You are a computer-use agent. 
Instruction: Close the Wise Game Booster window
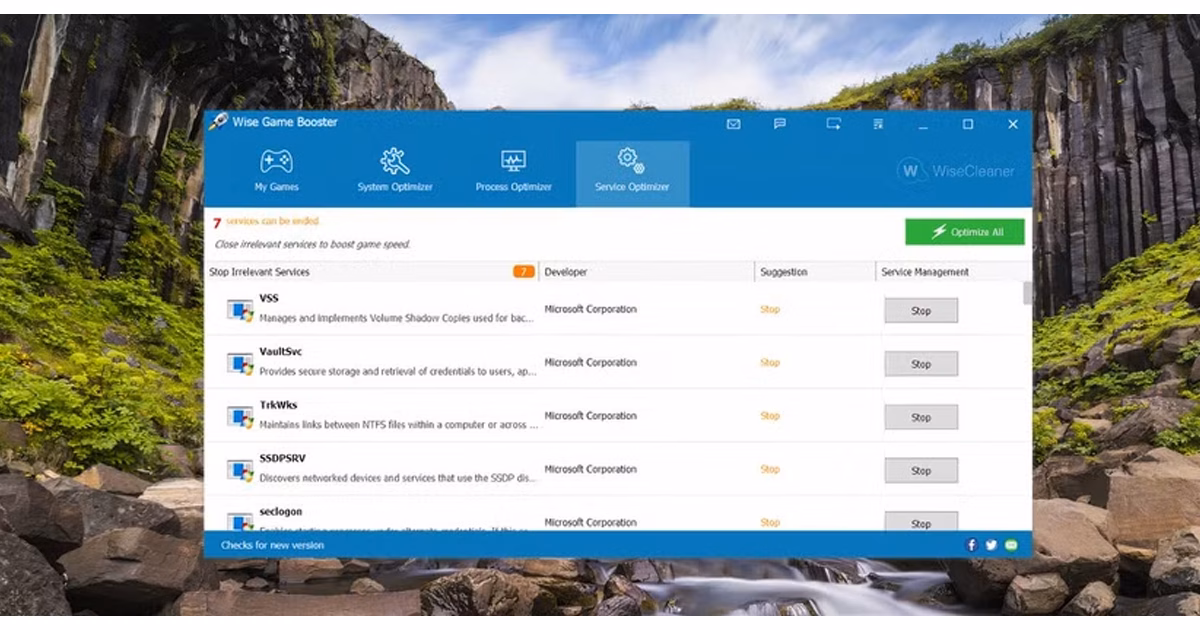tap(1013, 124)
